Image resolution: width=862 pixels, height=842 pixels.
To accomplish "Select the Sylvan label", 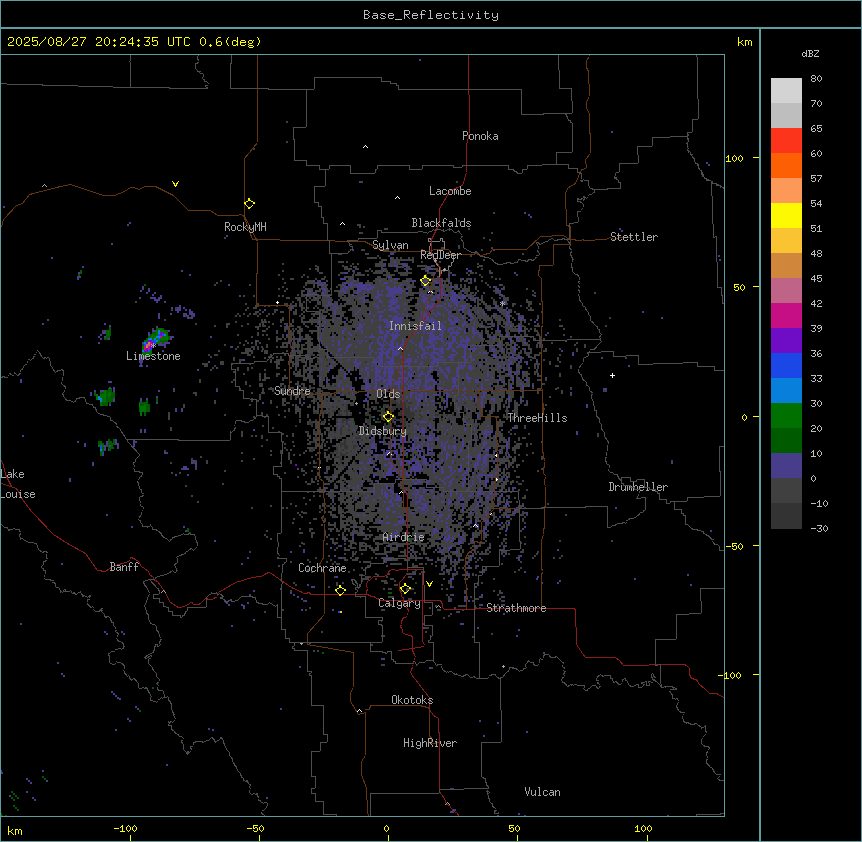I will [x=390, y=245].
